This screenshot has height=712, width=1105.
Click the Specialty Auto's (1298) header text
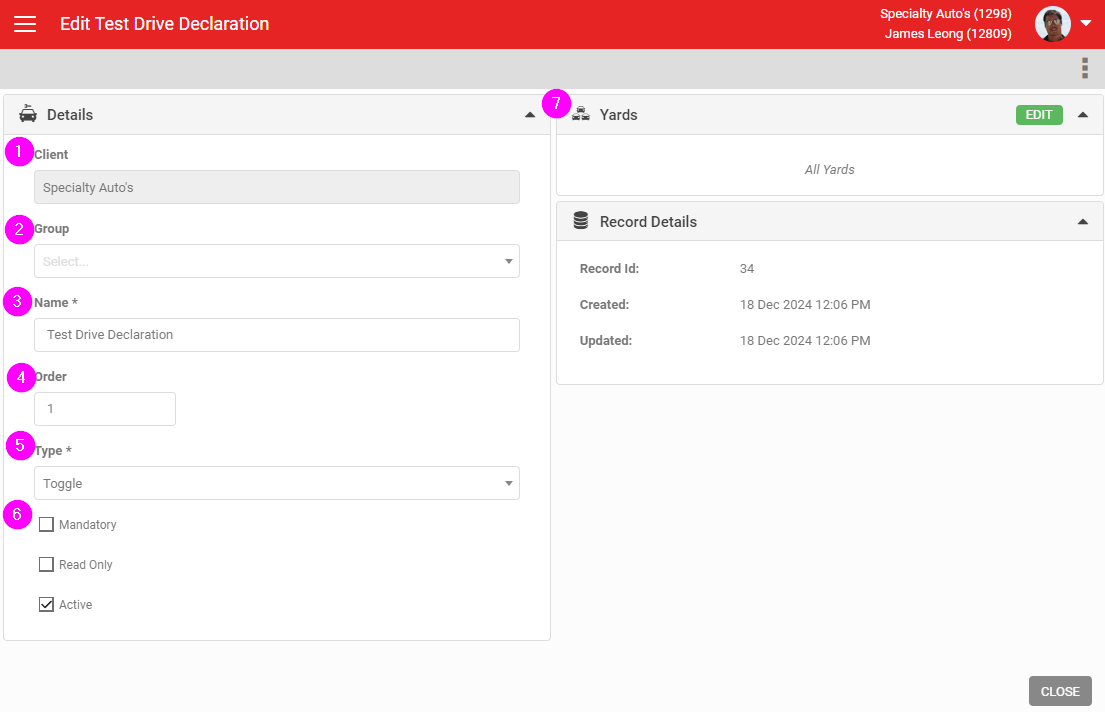tap(945, 14)
